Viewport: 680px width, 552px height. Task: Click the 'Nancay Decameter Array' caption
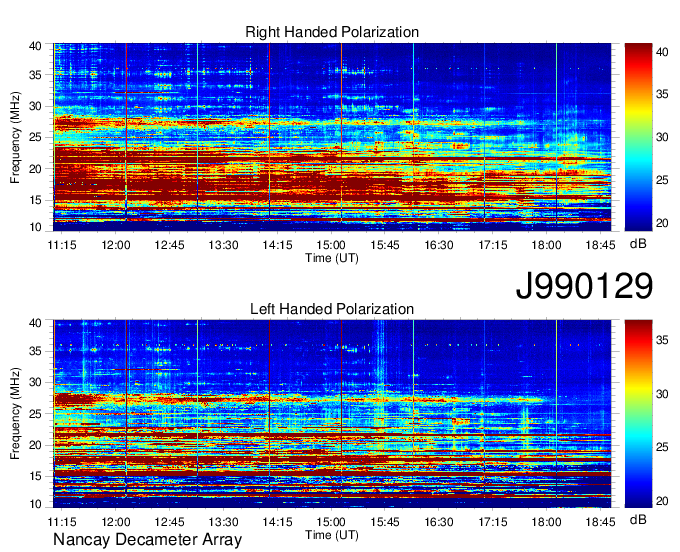tap(147, 540)
